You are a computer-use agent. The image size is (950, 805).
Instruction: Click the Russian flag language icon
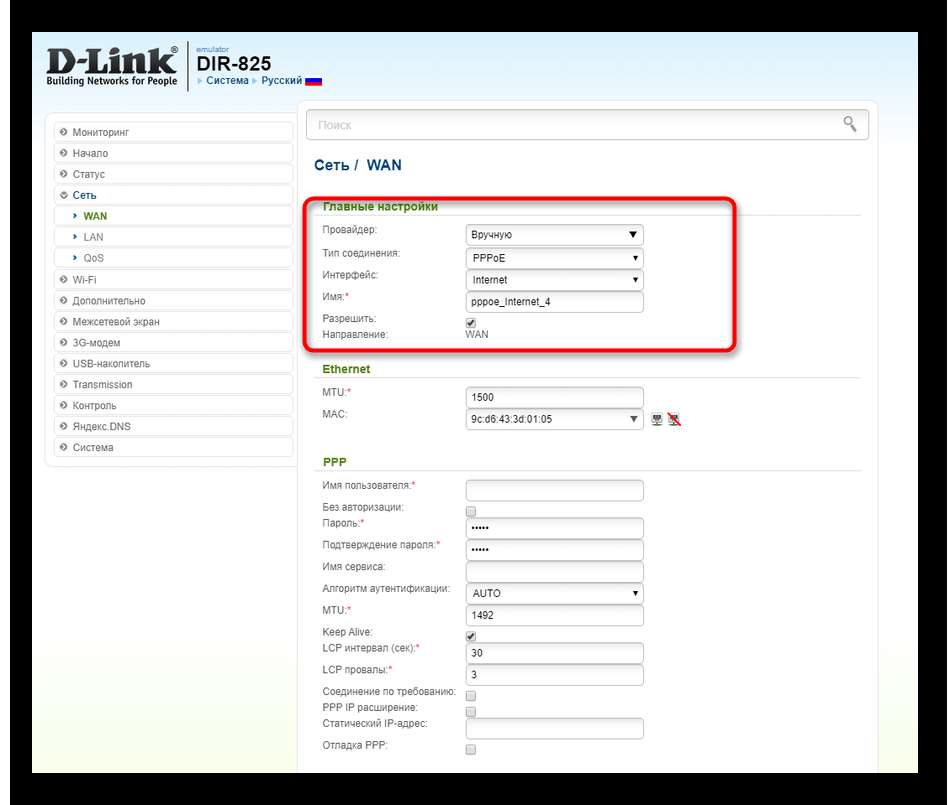point(313,81)
